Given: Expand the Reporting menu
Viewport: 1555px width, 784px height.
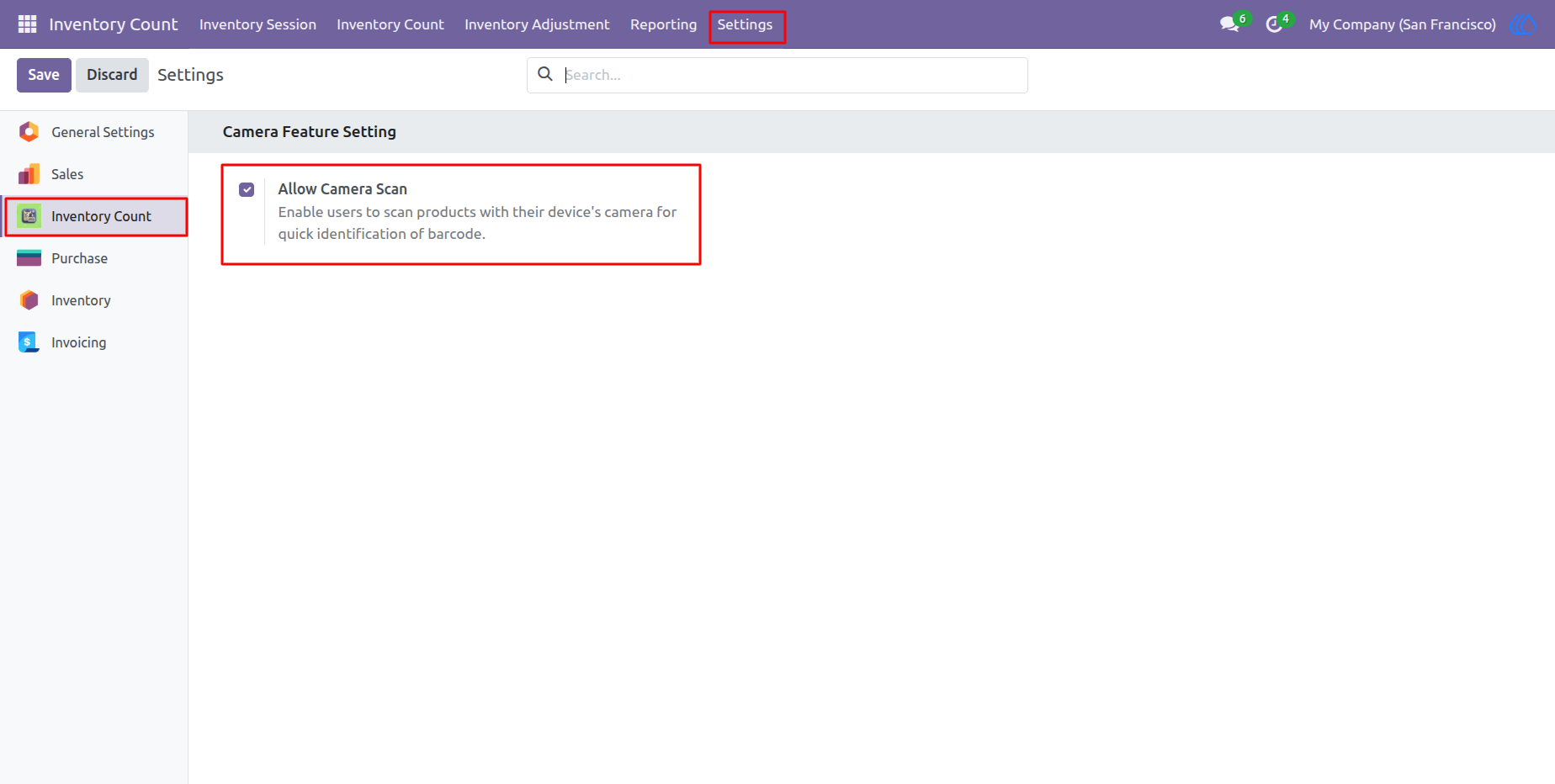Looking at the screenshot, I should coord(663,24).
